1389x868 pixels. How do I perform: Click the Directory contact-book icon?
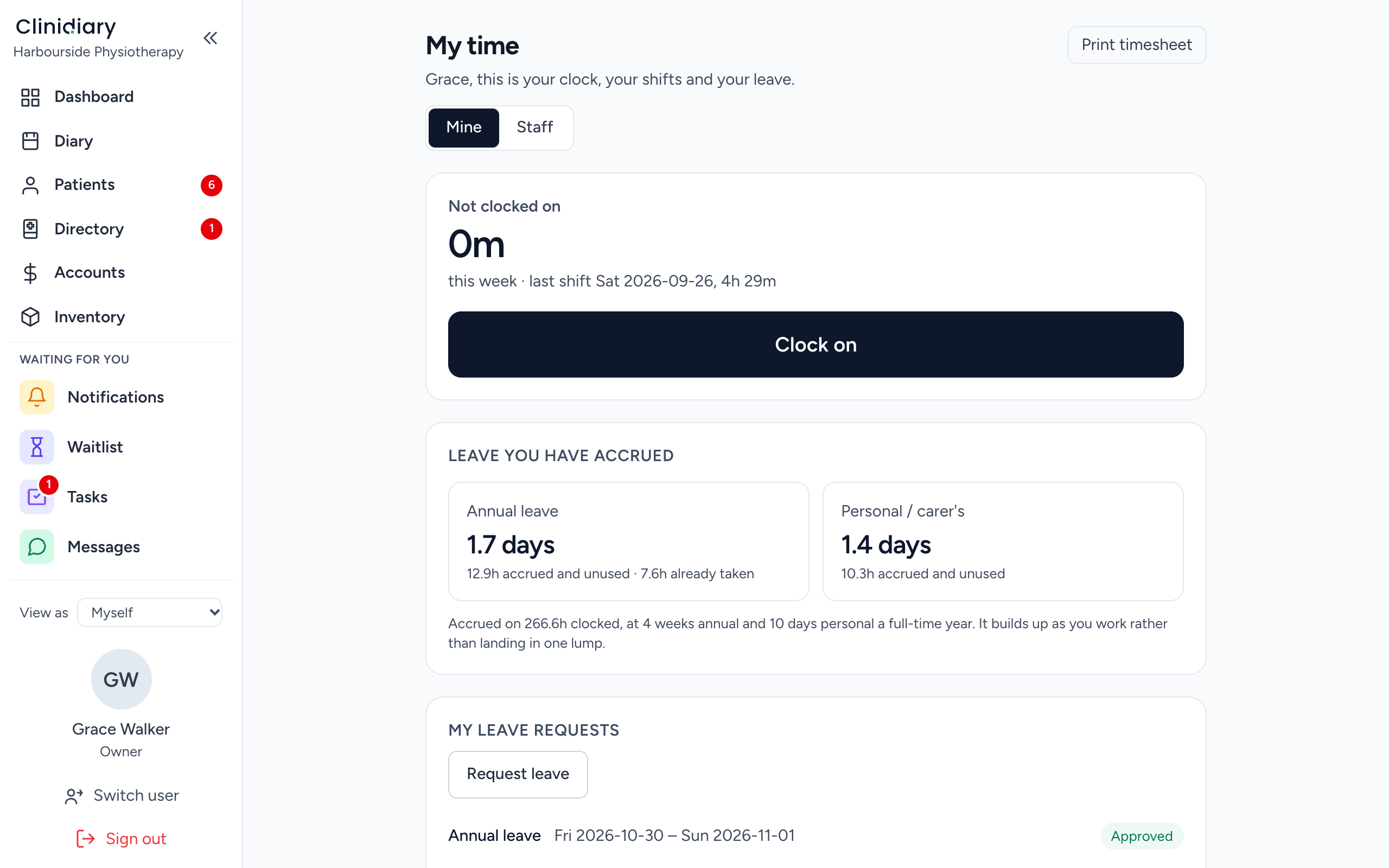30,228
